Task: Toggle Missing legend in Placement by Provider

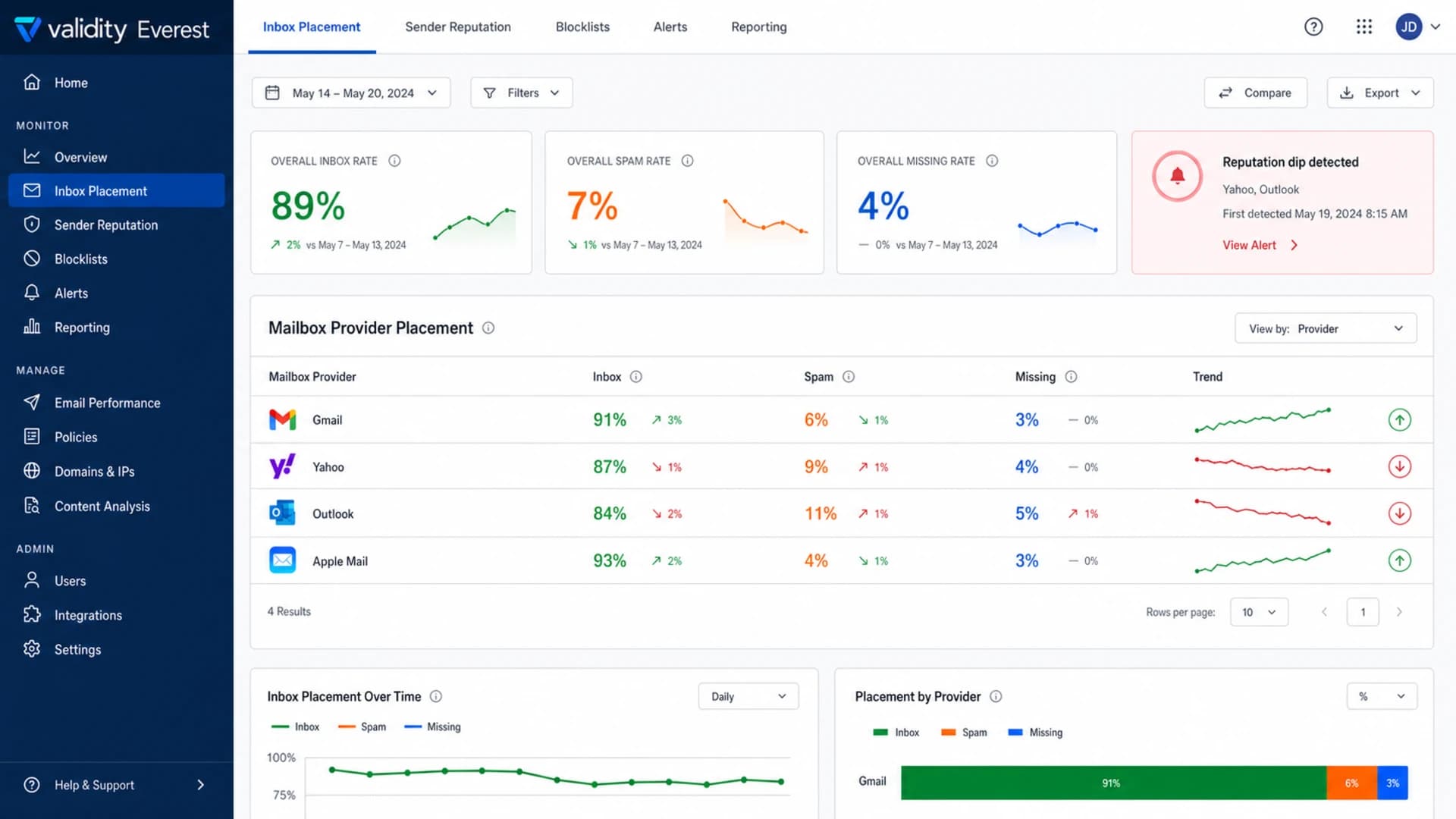Action: coord(1035,733)
